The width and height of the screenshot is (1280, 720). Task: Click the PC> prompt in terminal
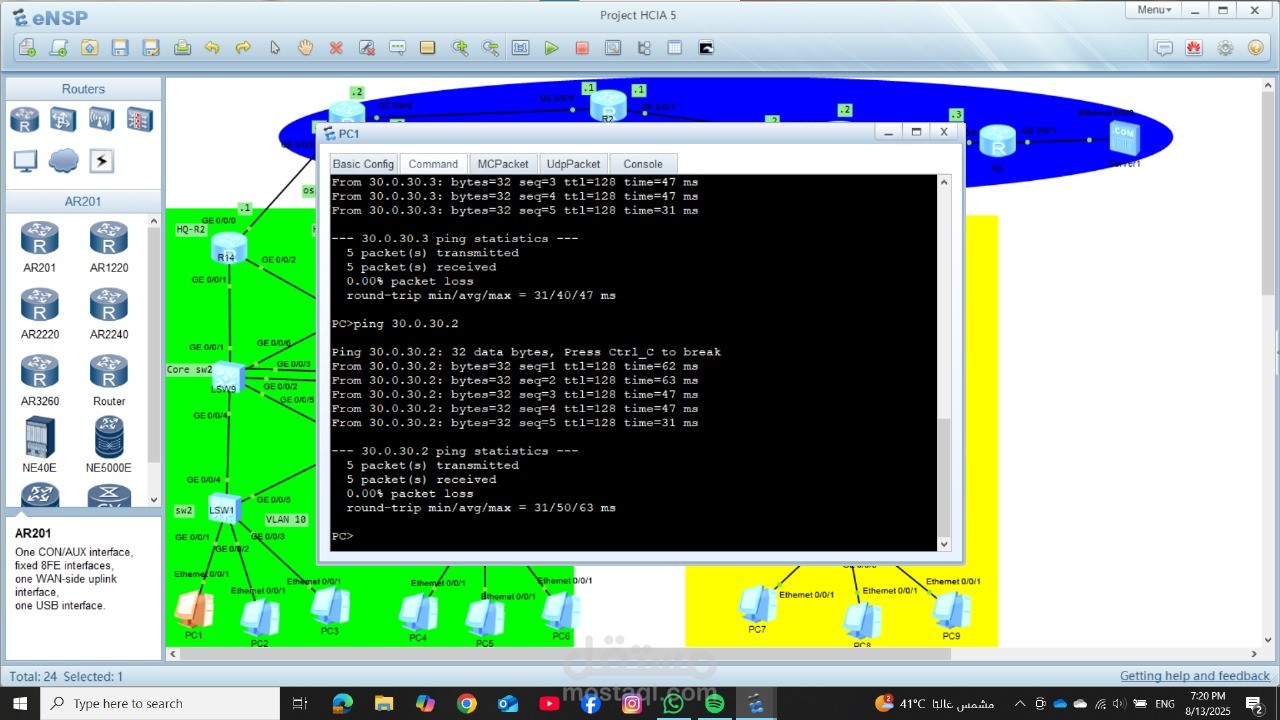pyautogui.click(x=342, y=536)
